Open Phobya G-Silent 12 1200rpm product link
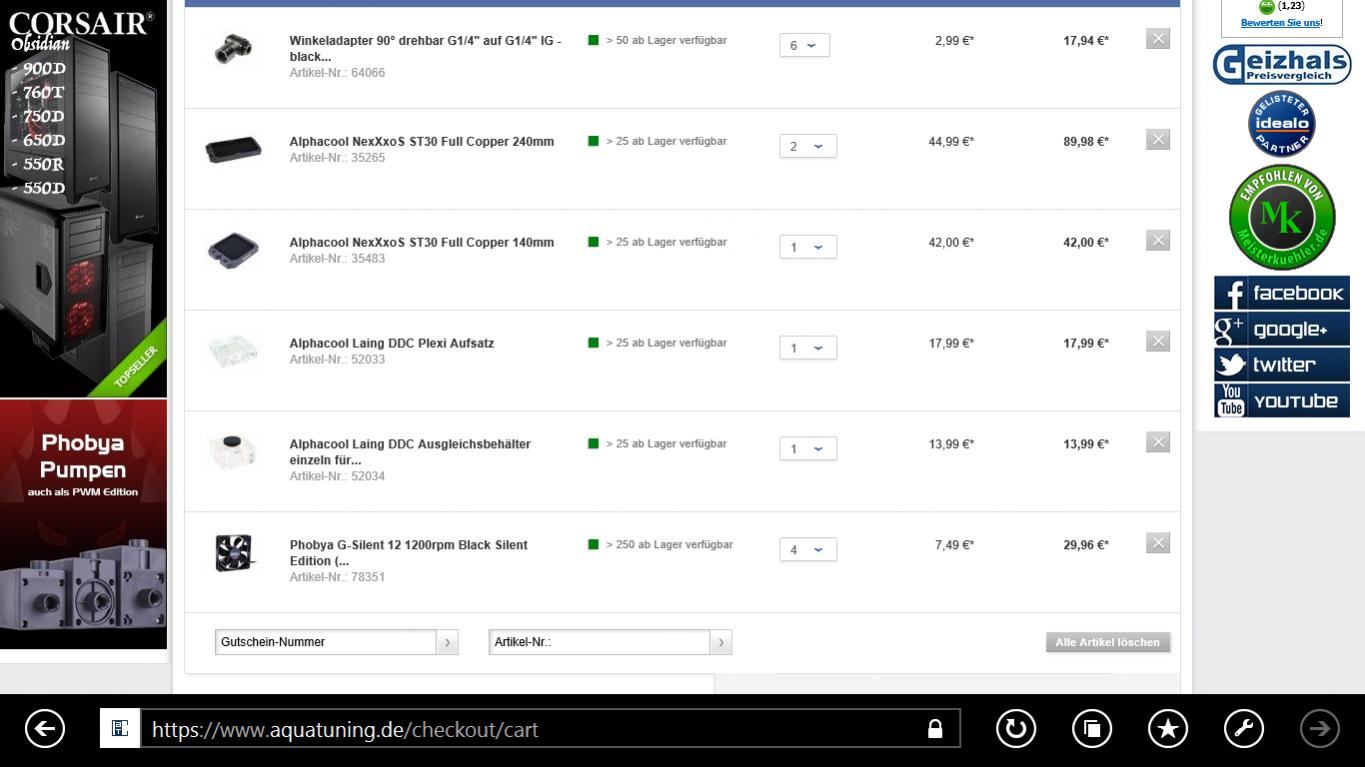 [408, 553]
